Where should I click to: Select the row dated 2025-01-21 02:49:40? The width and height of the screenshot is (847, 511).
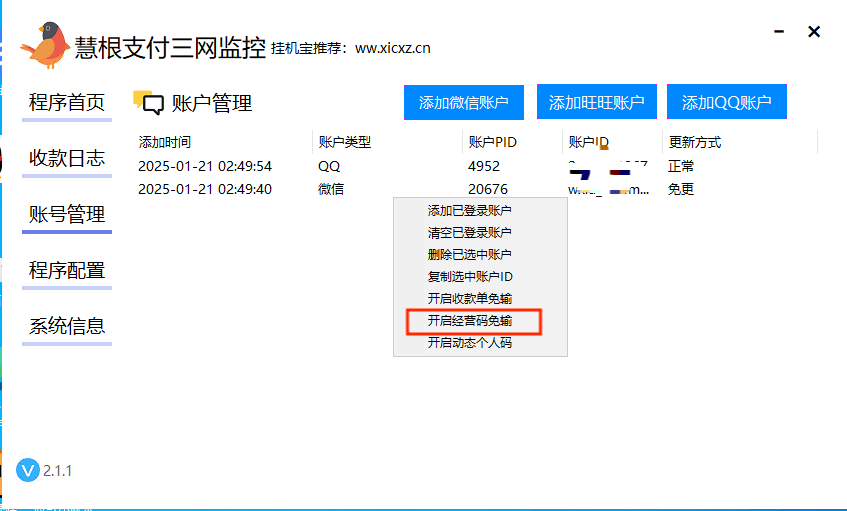[x=475, y=189]
